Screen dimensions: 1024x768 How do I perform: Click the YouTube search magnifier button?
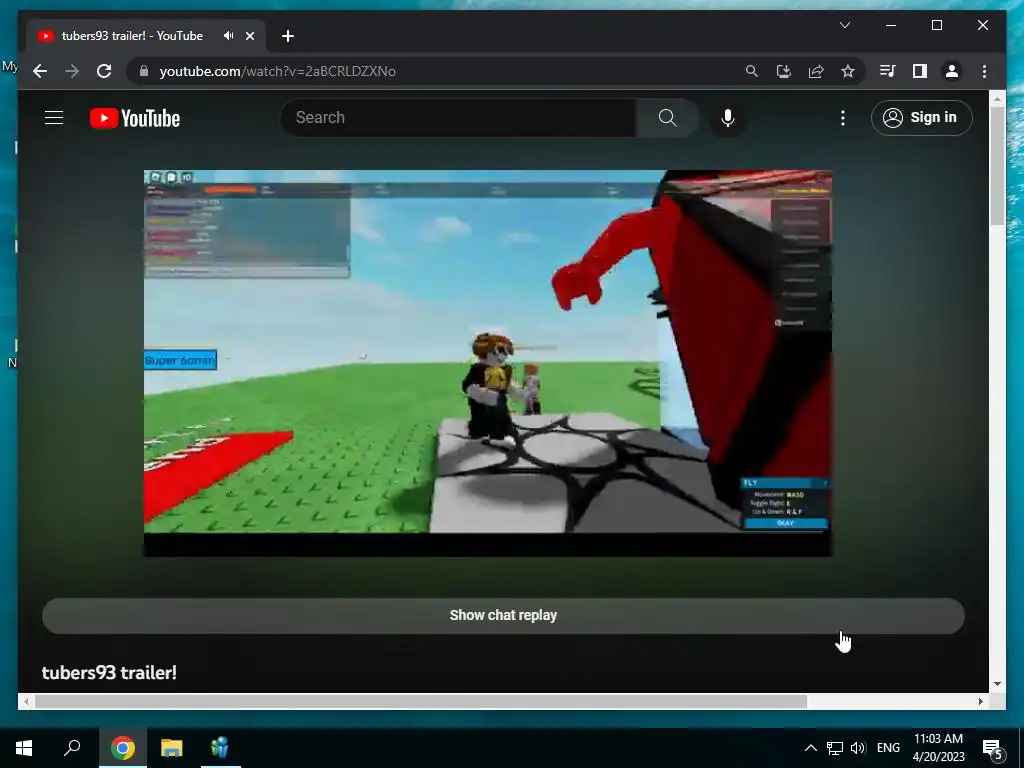pos(667,118)
